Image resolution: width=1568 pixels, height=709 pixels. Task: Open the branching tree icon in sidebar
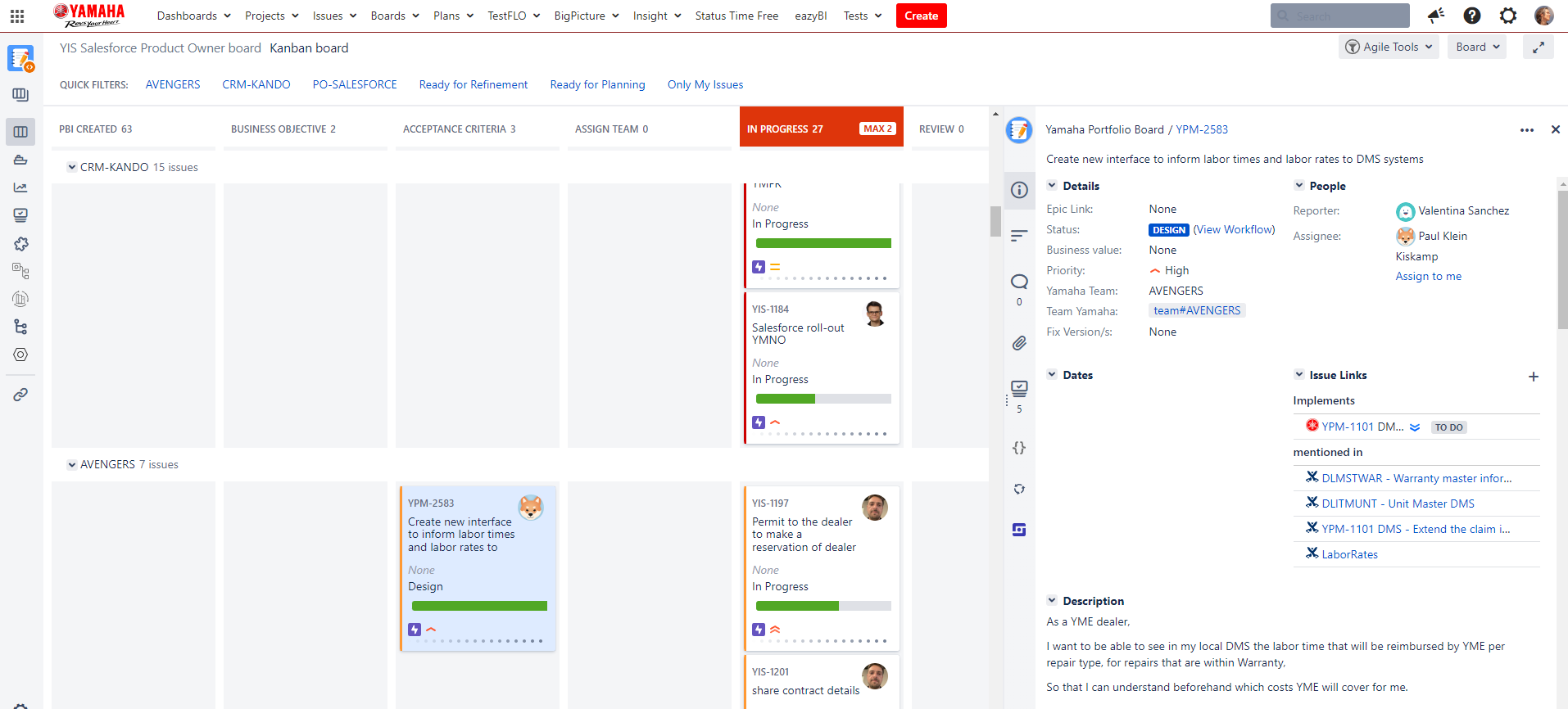point(20,327)
